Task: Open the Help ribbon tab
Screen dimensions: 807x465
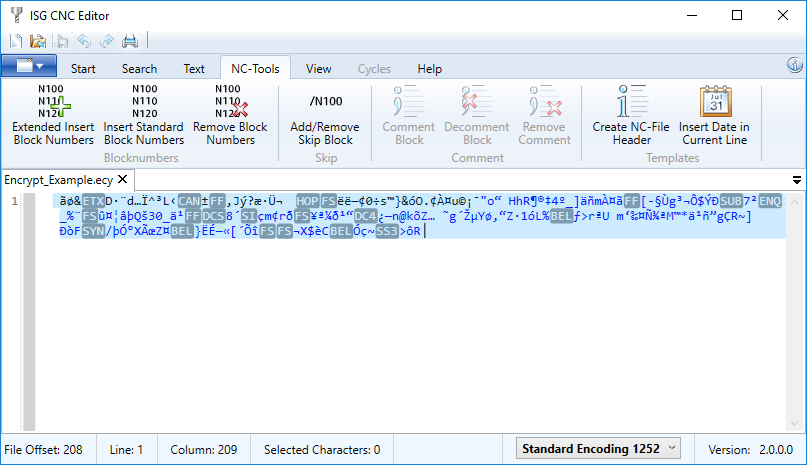Action: [x=430, y=68]
